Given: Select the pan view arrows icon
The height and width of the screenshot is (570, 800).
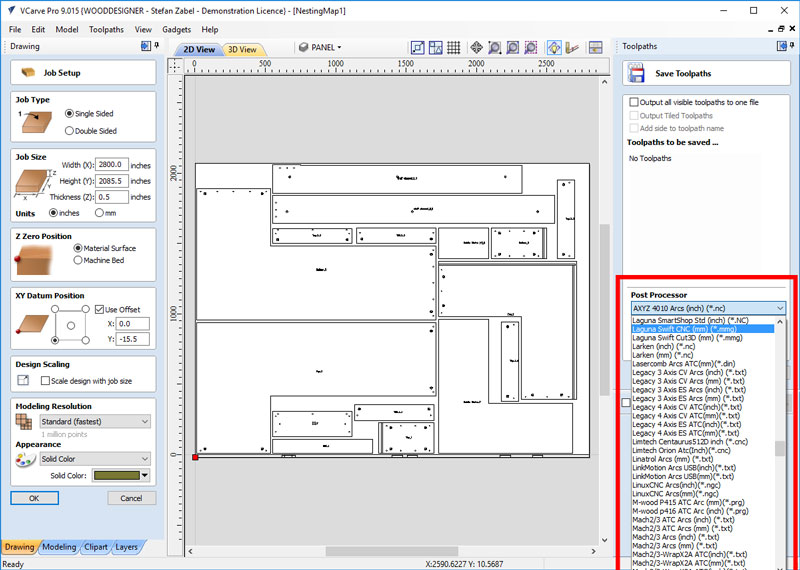Looking at the screenshot, I should click(476, 48).
